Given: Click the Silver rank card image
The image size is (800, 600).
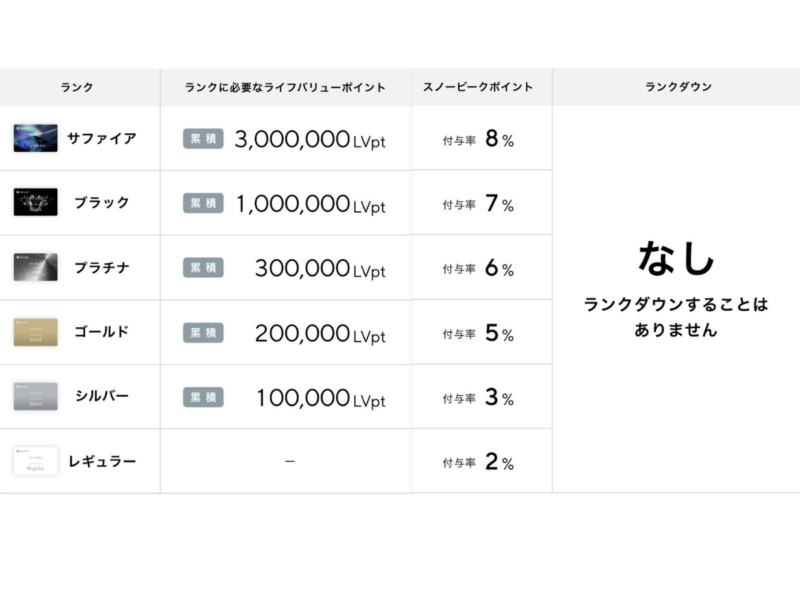Looking at the screenshot, I should pos(35,397).
